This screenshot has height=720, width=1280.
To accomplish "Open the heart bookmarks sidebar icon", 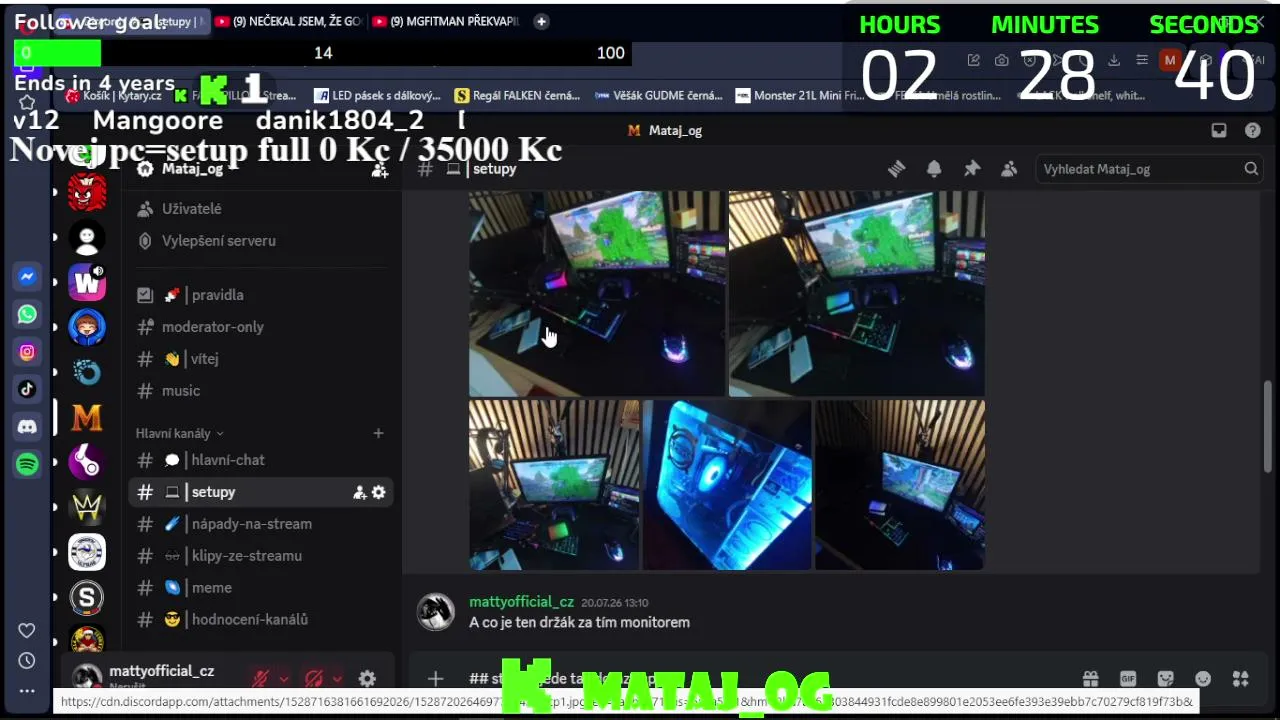I will coord(27,630).
